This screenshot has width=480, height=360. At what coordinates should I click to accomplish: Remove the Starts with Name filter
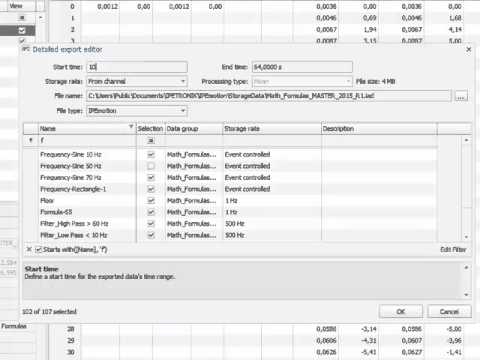pos(29,249)
